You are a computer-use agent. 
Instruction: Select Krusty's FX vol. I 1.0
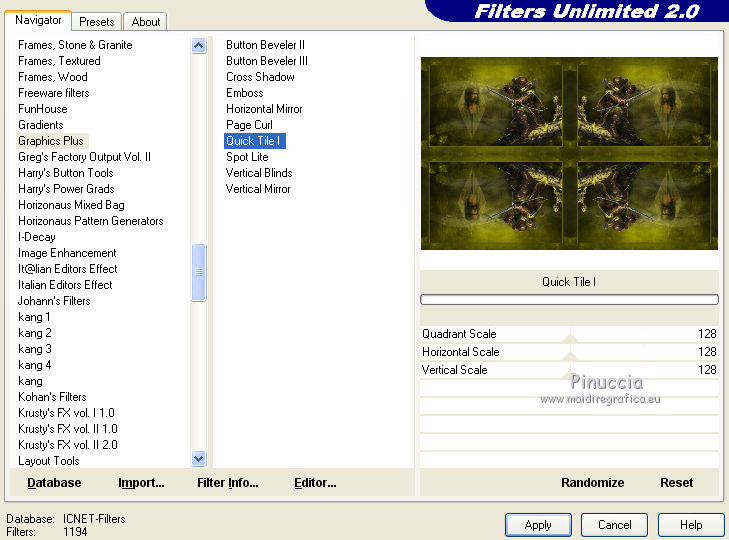pos(66,413)
